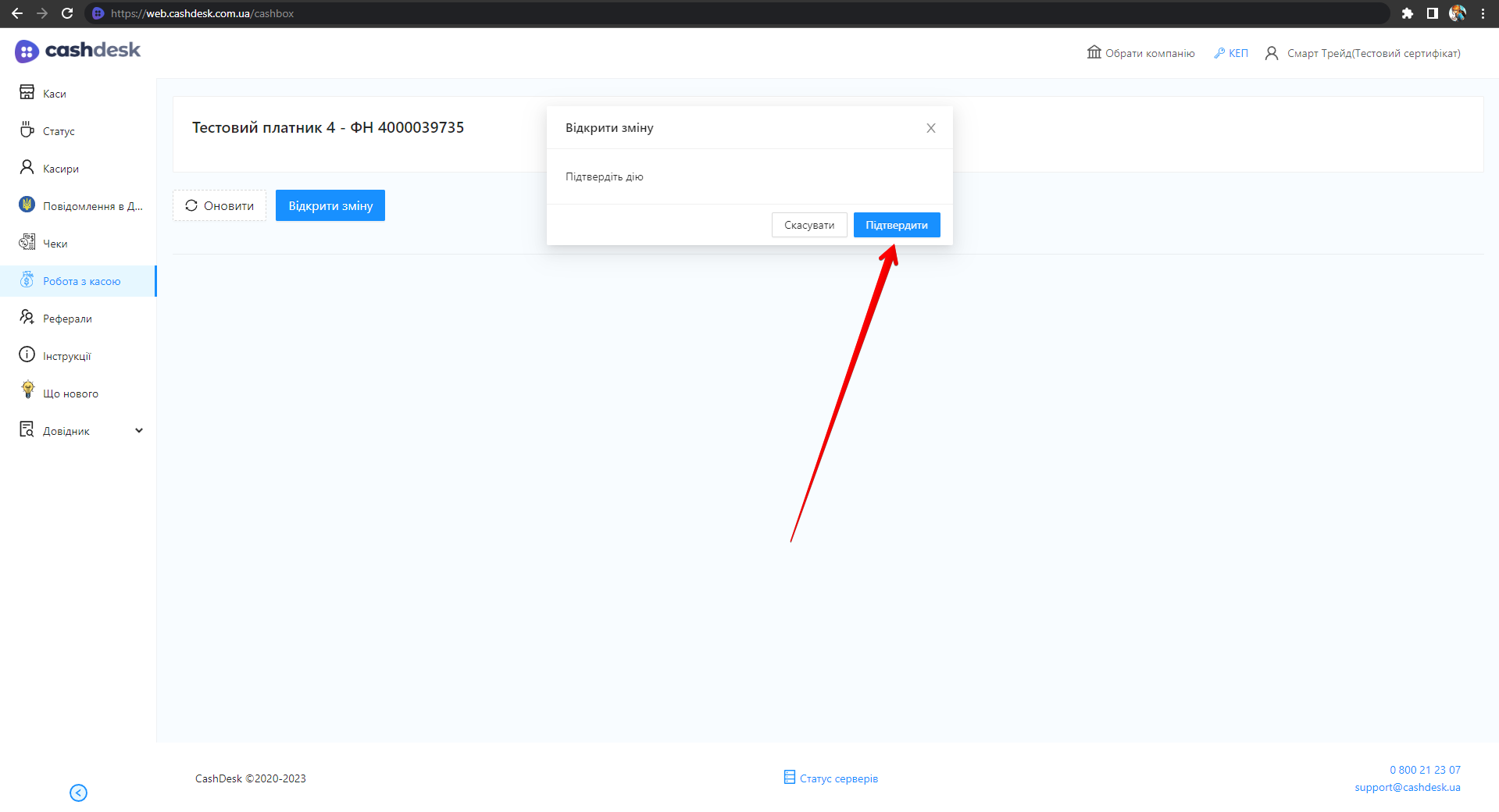Click the Реферали referrals icon
This screenshot has height=812, width=1499.
[27, 317]
